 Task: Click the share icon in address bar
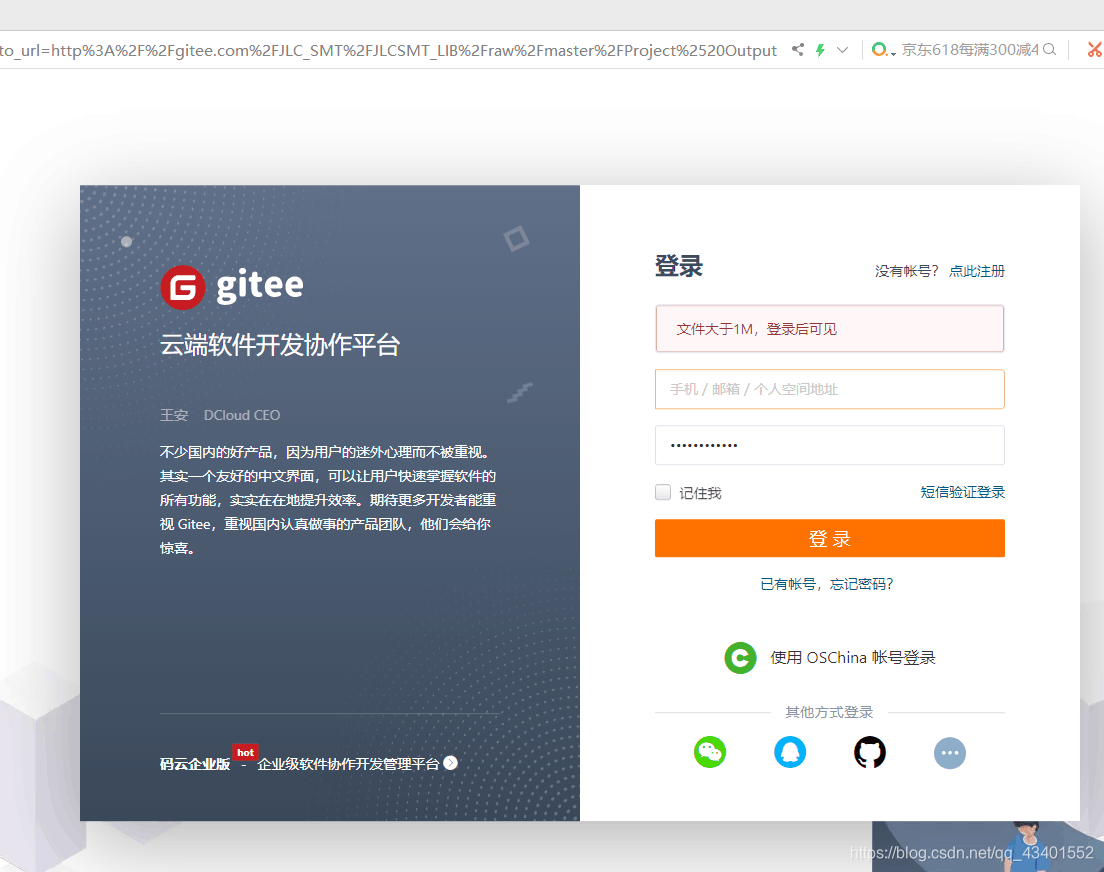pyautogui.click(x=798, y=49)
